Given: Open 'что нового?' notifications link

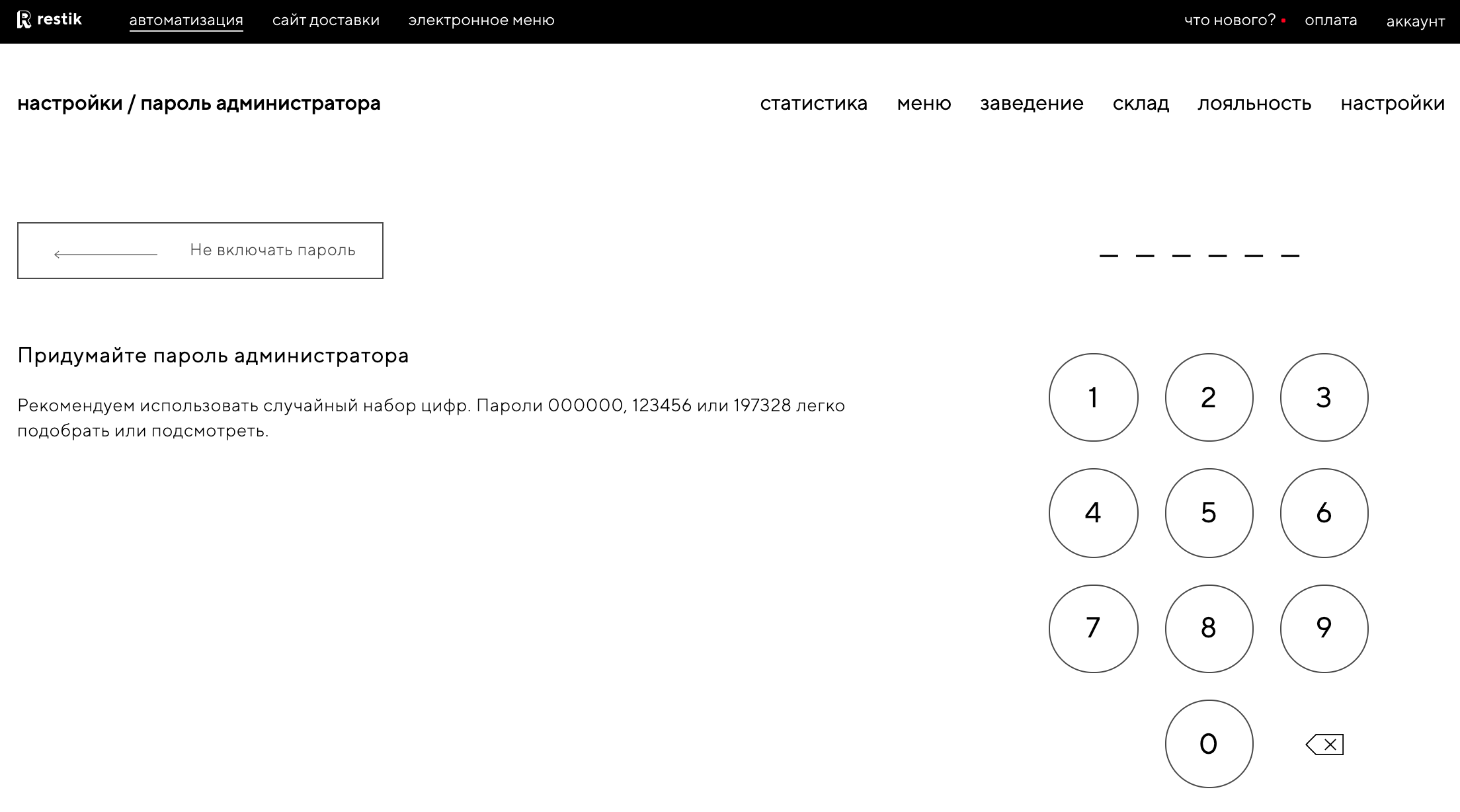Looking at the screenshot, I should pyautogui.click(x=1229, y=20).
